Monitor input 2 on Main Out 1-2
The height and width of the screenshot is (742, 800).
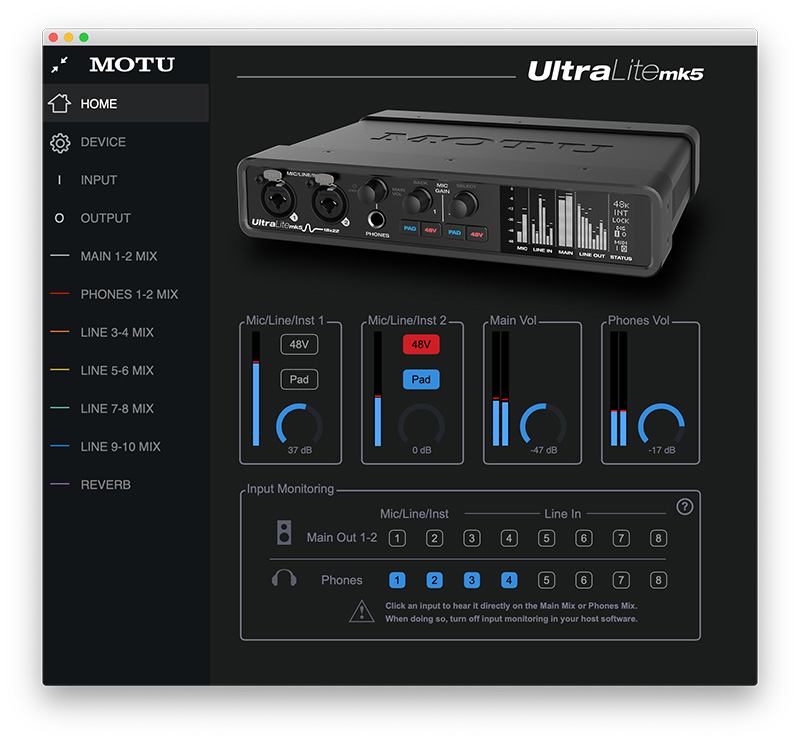pos(434,538)
